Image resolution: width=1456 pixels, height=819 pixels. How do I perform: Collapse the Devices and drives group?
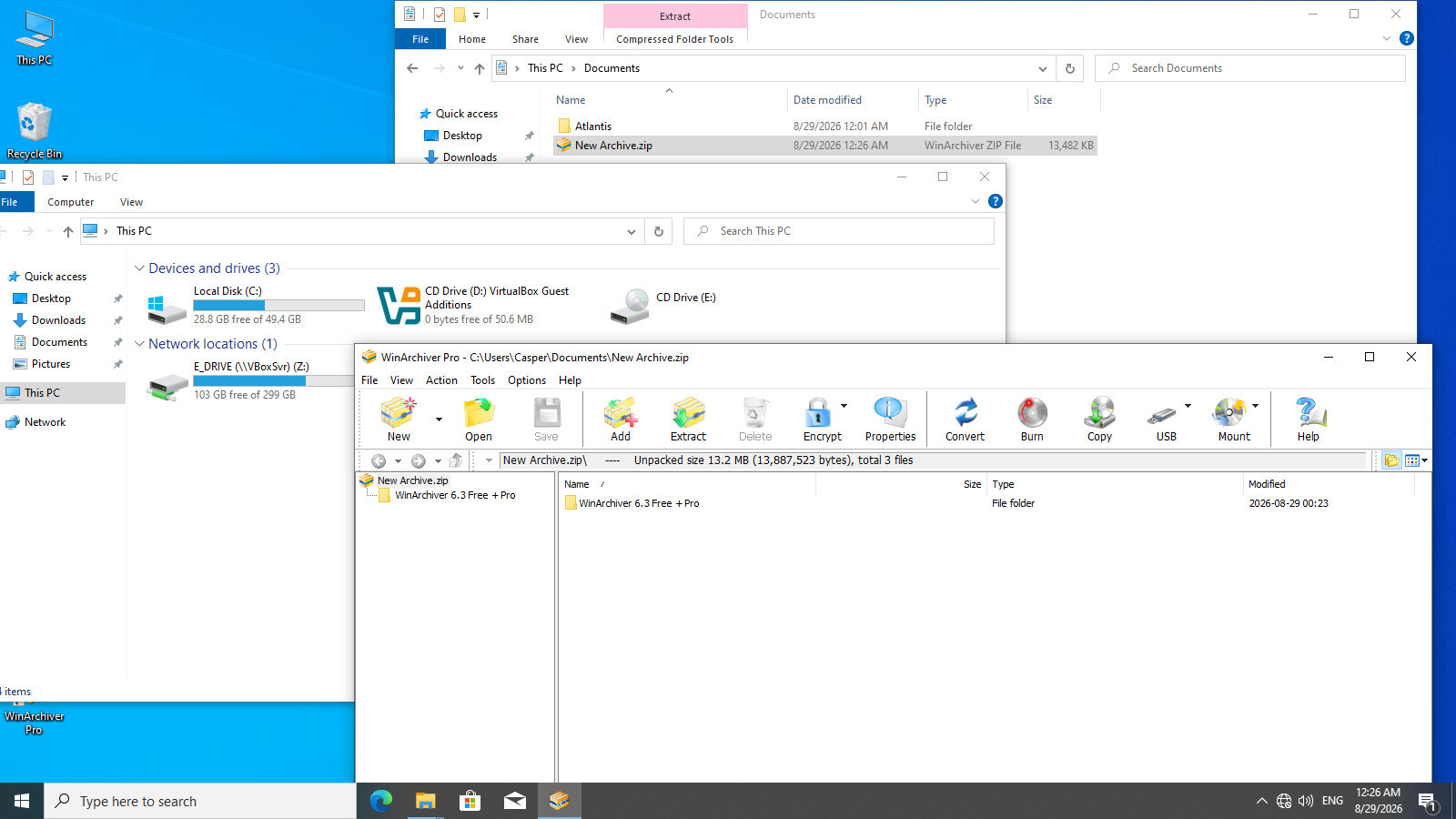click(x=139, y=268)
